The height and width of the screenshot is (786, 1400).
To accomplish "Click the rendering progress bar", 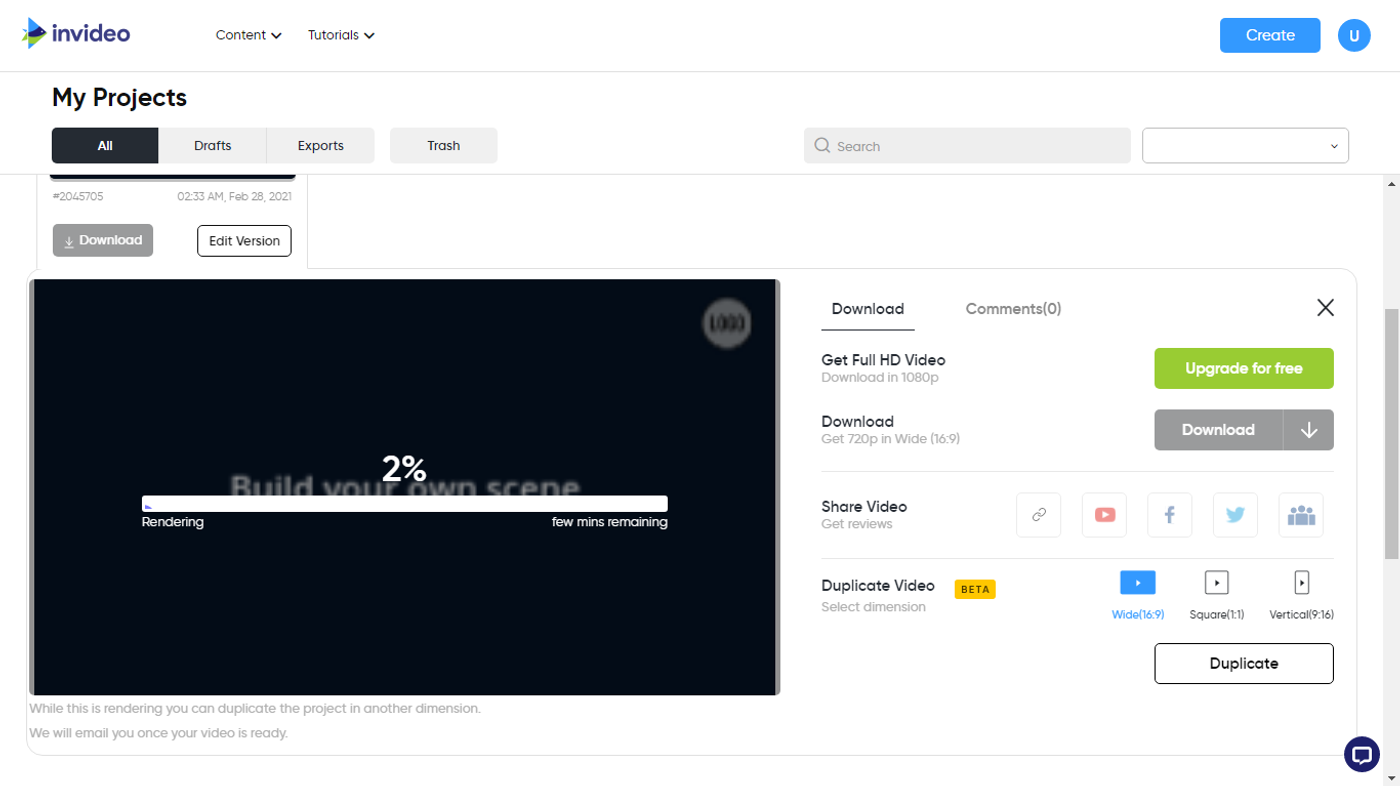I will (x=405, y=503).
